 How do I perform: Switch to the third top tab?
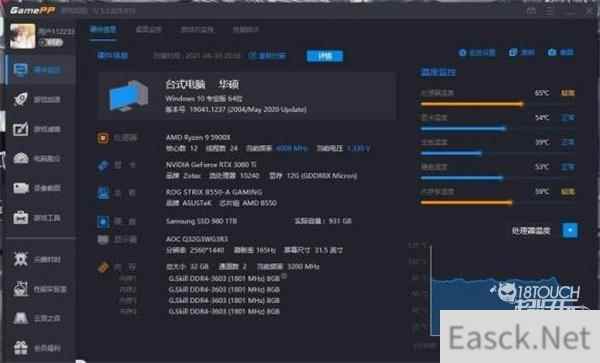(x=197, y=29)
